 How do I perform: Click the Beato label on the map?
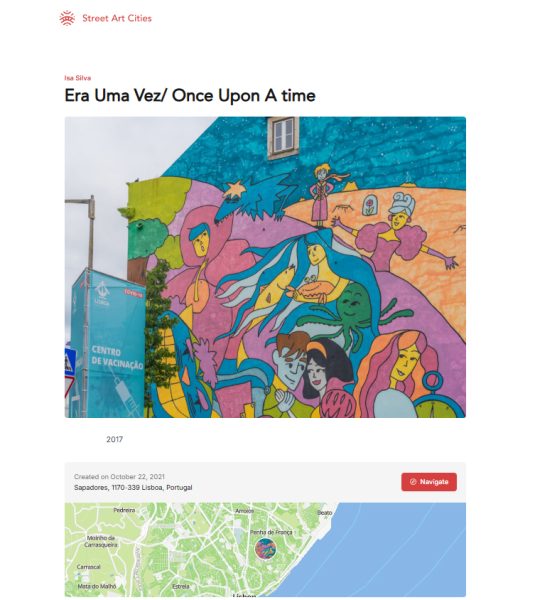325,513
